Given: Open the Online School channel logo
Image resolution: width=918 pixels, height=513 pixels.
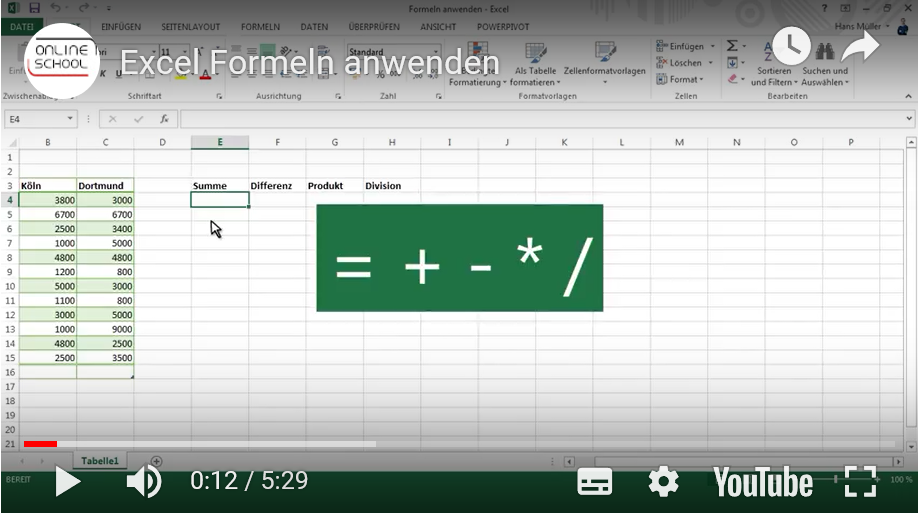Looking at the screenshot, I should [x=61, y=60].
